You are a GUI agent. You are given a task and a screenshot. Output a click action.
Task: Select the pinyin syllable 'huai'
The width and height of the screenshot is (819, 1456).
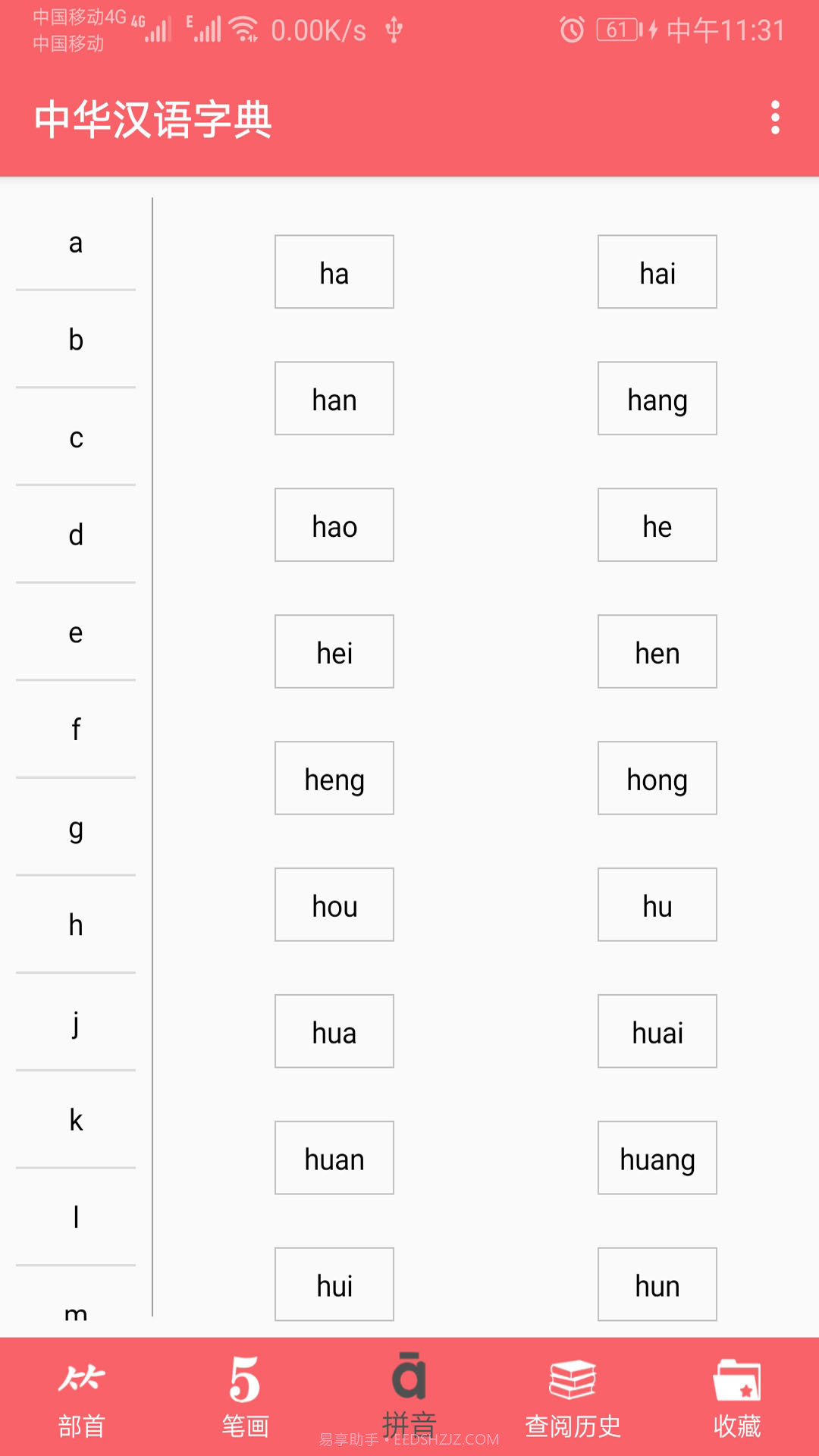[x=657, y=1031]
